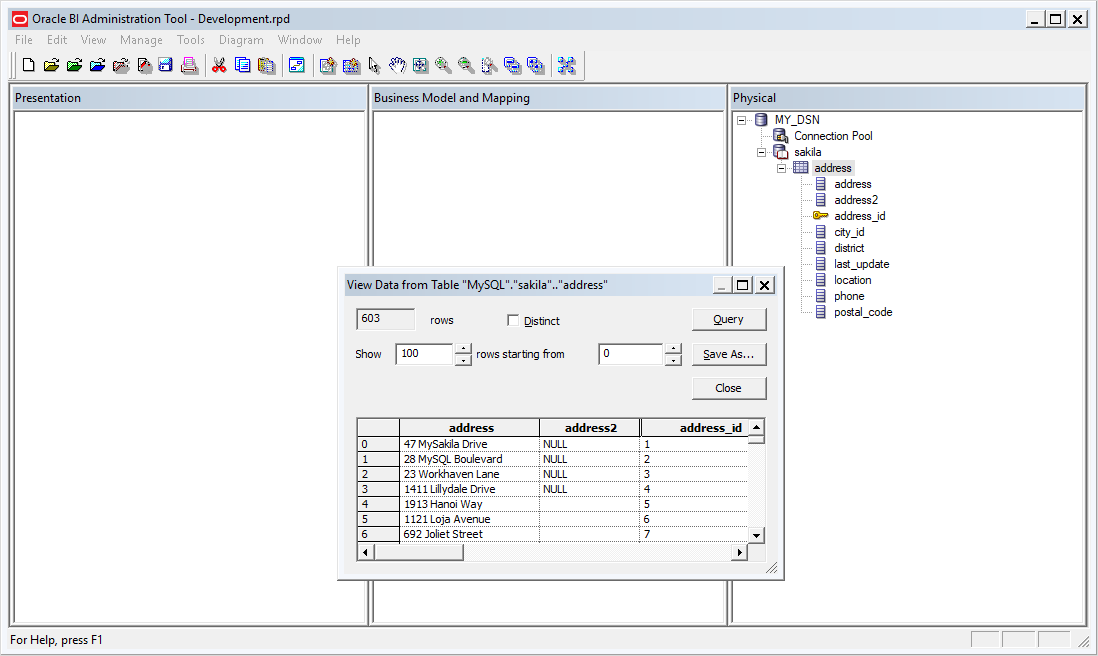Click the Print icon in toolbar
Viewport: 1098px width, 656px height.
point(189,65)
